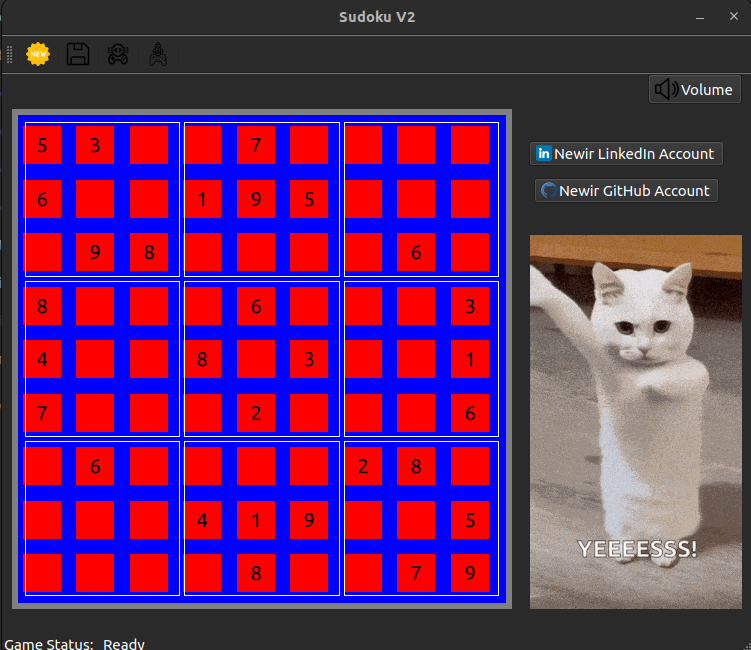Select the 7 cell in the bottom row
The height and width of the screenshot is (650, 751).
point(416,573)
